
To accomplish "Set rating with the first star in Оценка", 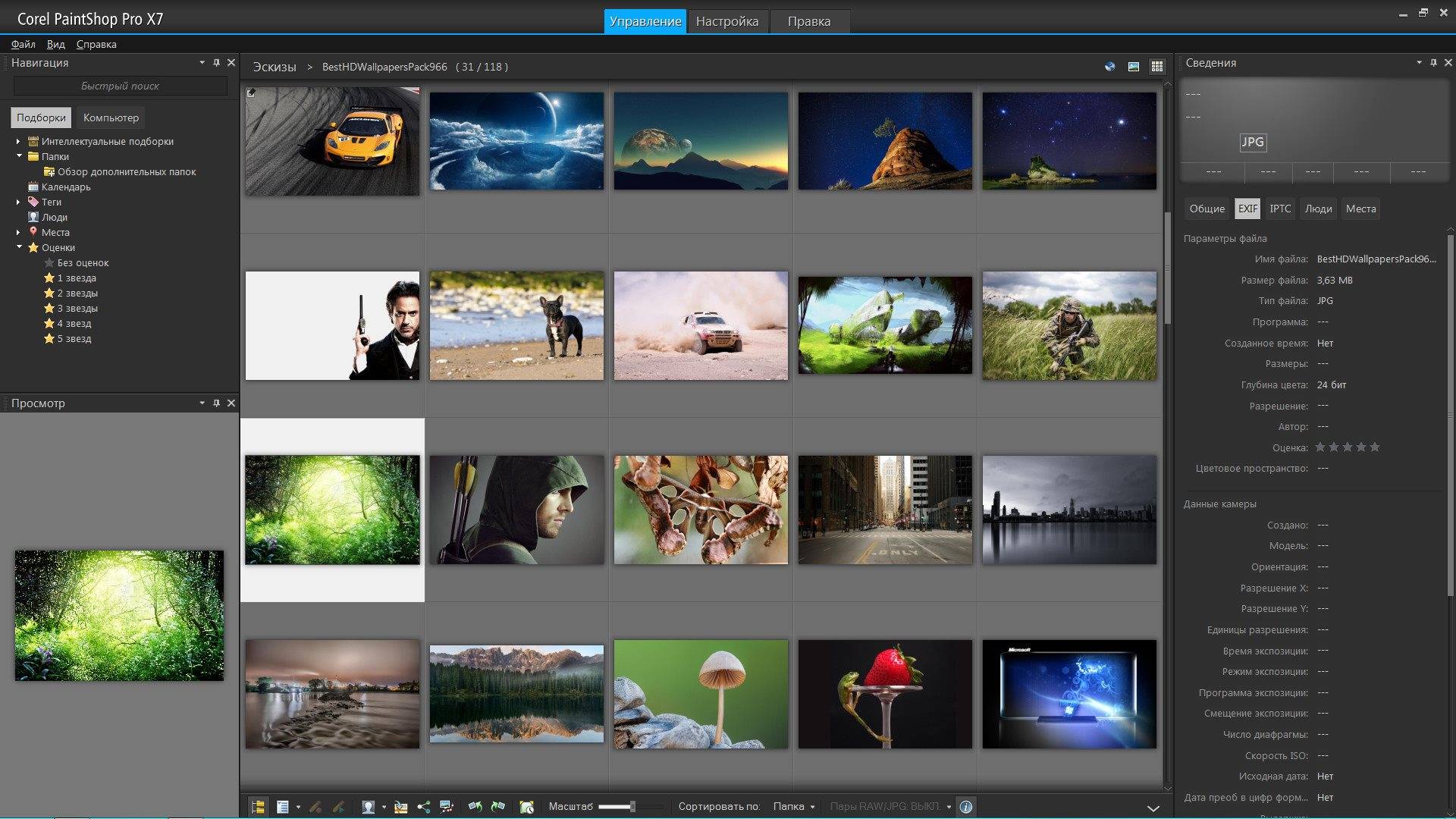I will [x=1320, y=447].
